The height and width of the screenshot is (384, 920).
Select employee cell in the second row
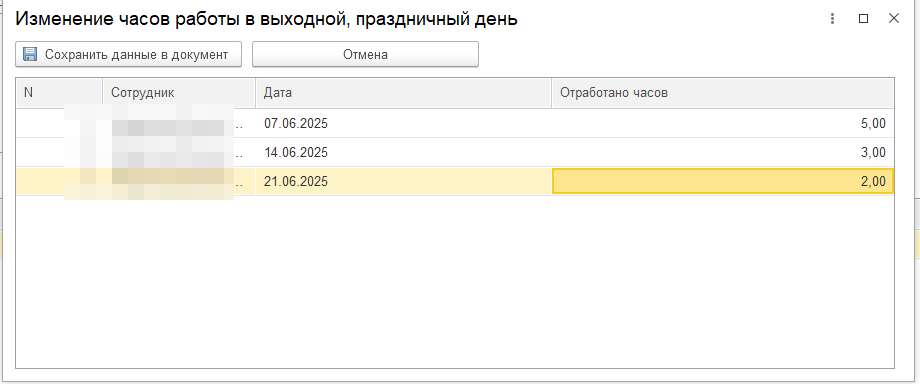click(179, 153)
